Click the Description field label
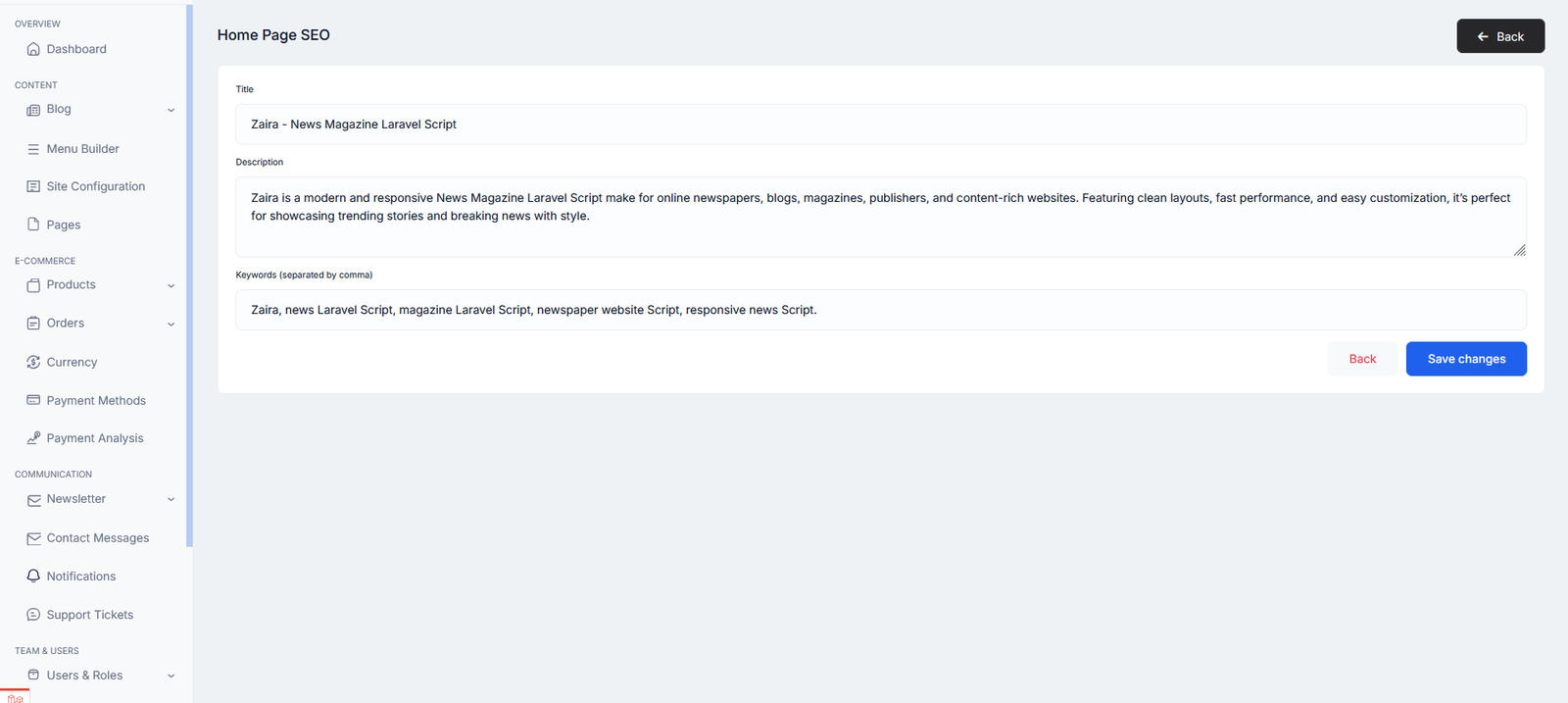The image size is (1568, 703). 260,162
